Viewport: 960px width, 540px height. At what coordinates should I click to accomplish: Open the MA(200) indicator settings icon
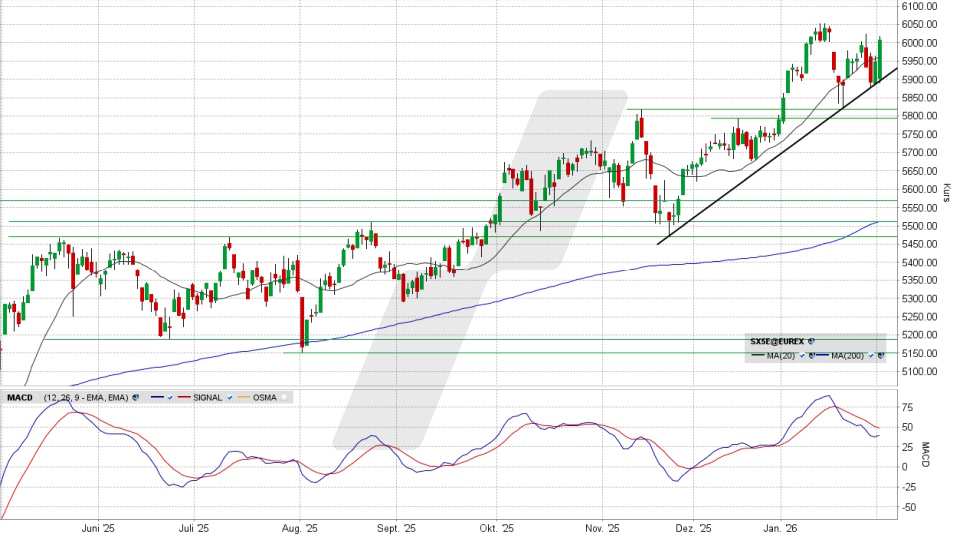coord(882,356)
